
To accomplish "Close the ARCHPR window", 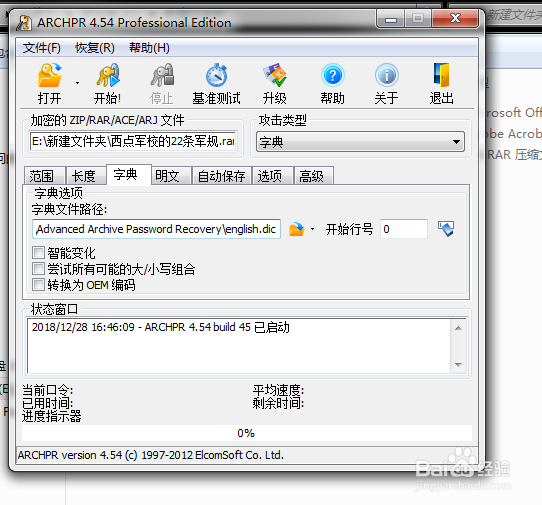I will click(455, 18).
